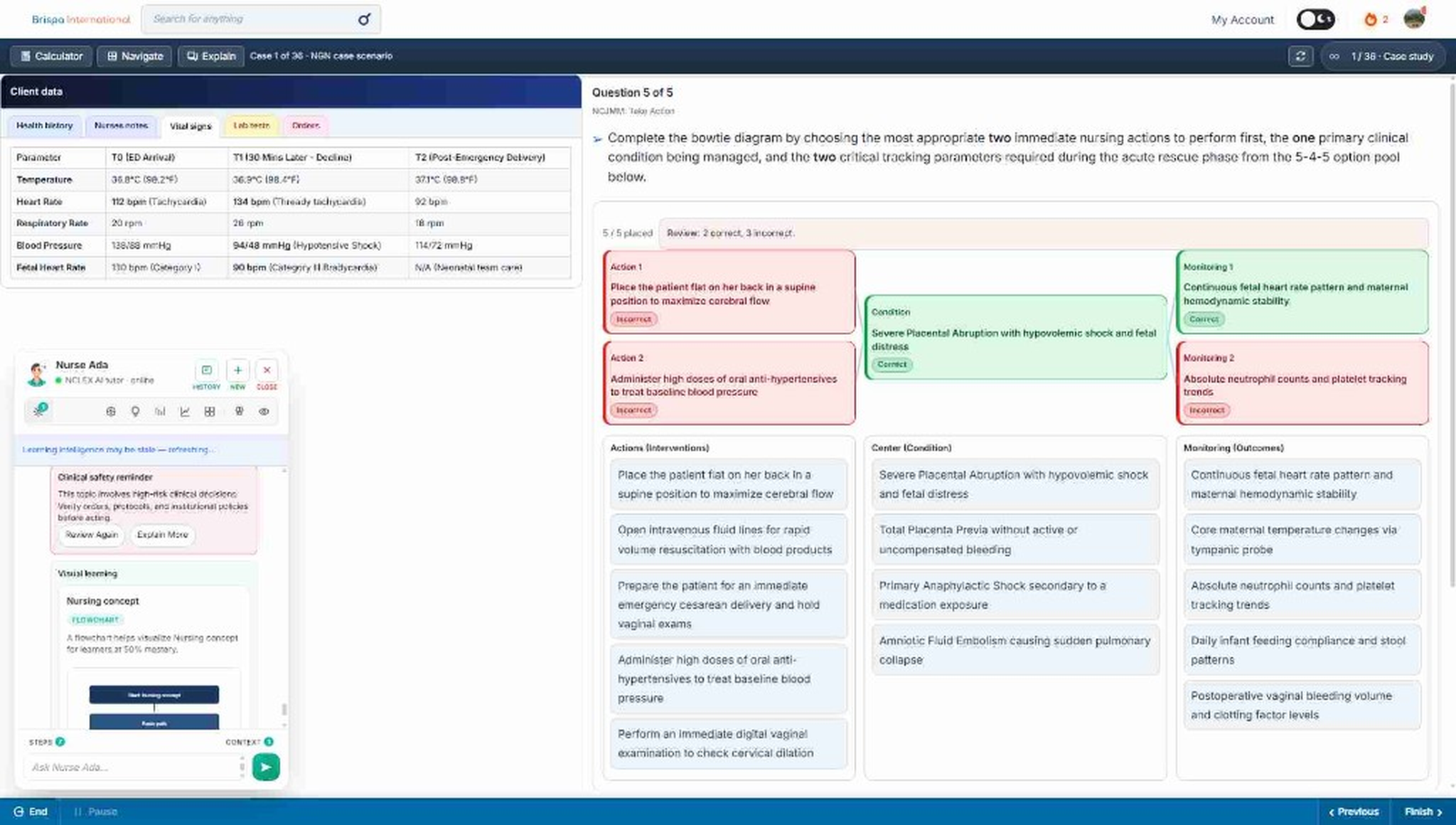Switch to Nurses notes tab
Viewport: 1456px width, 825px height.
[x=121, y=125]
